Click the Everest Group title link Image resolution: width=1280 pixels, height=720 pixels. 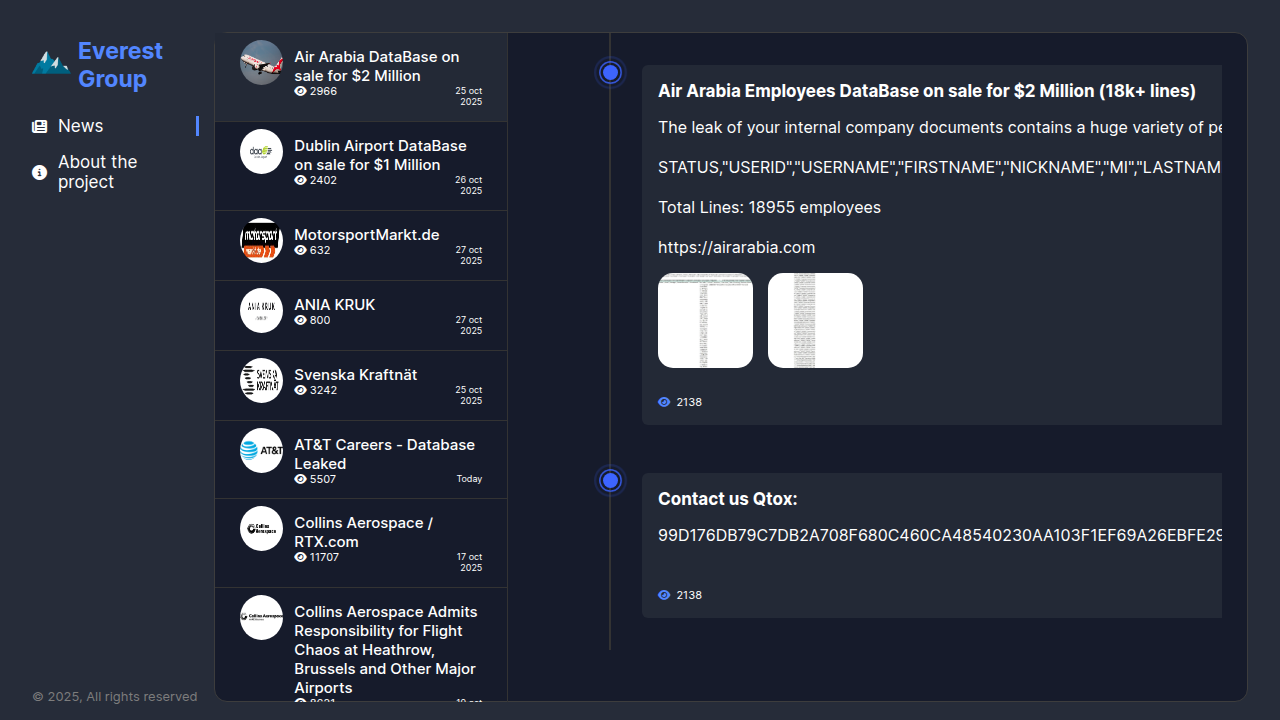pyautogui.click(x=120, y=65)
